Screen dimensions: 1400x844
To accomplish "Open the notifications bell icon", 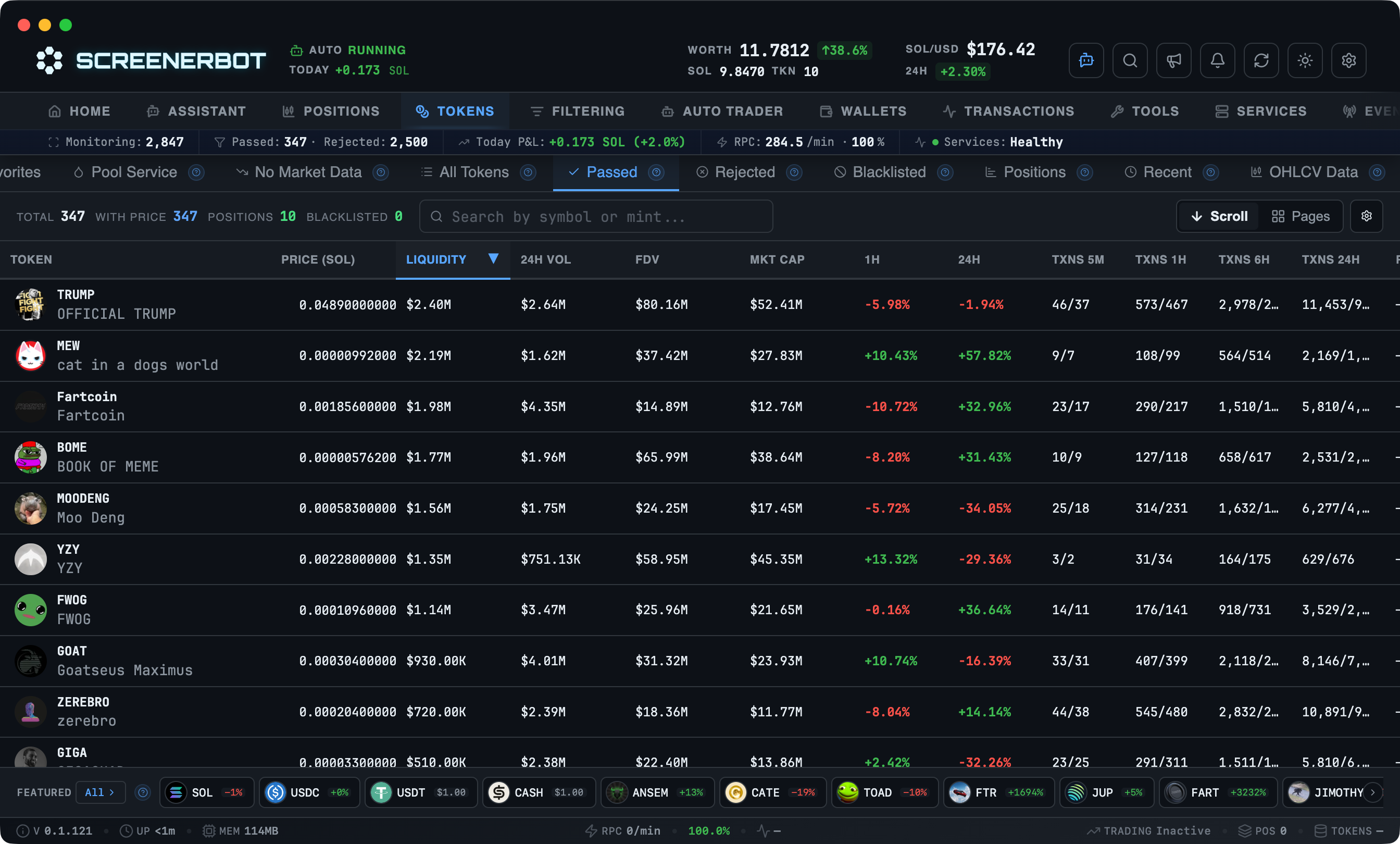I will pos(1217,60).
